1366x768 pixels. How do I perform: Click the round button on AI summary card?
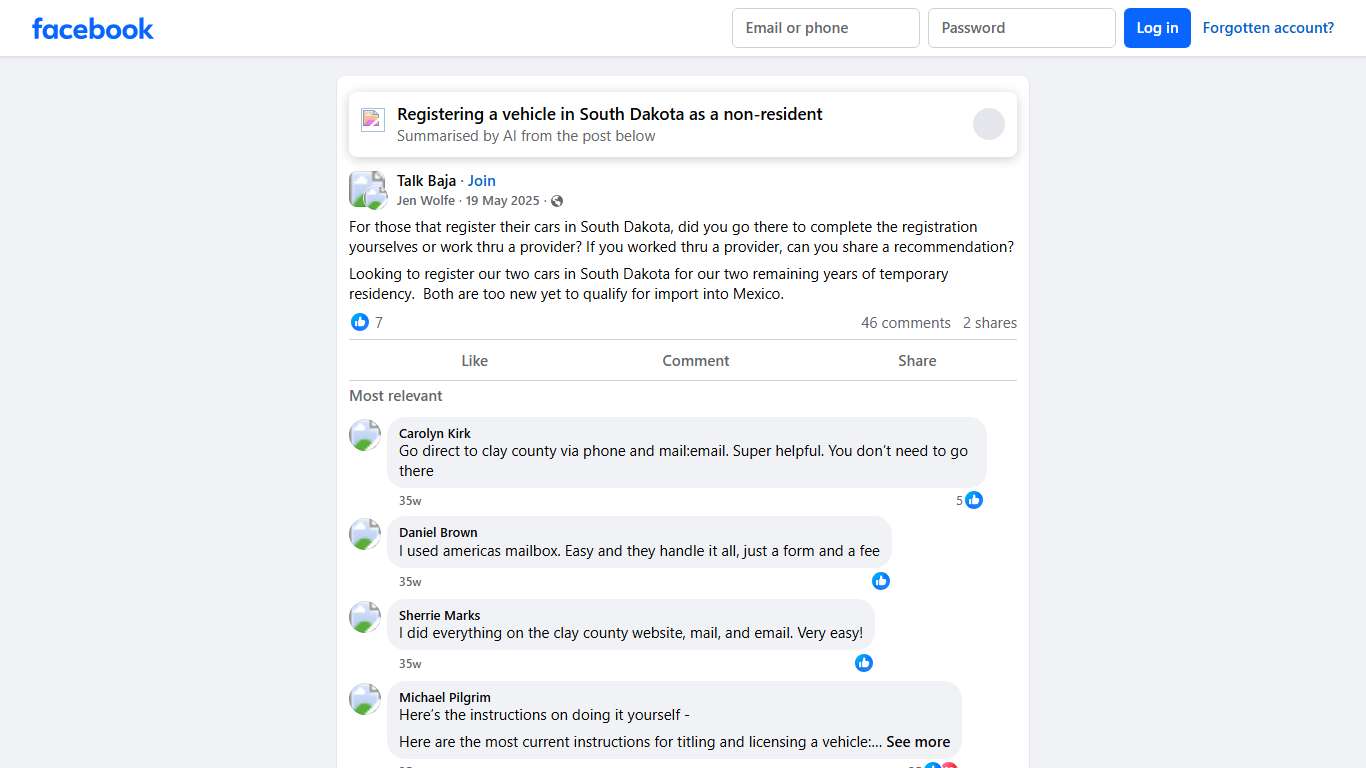[988, 124]
